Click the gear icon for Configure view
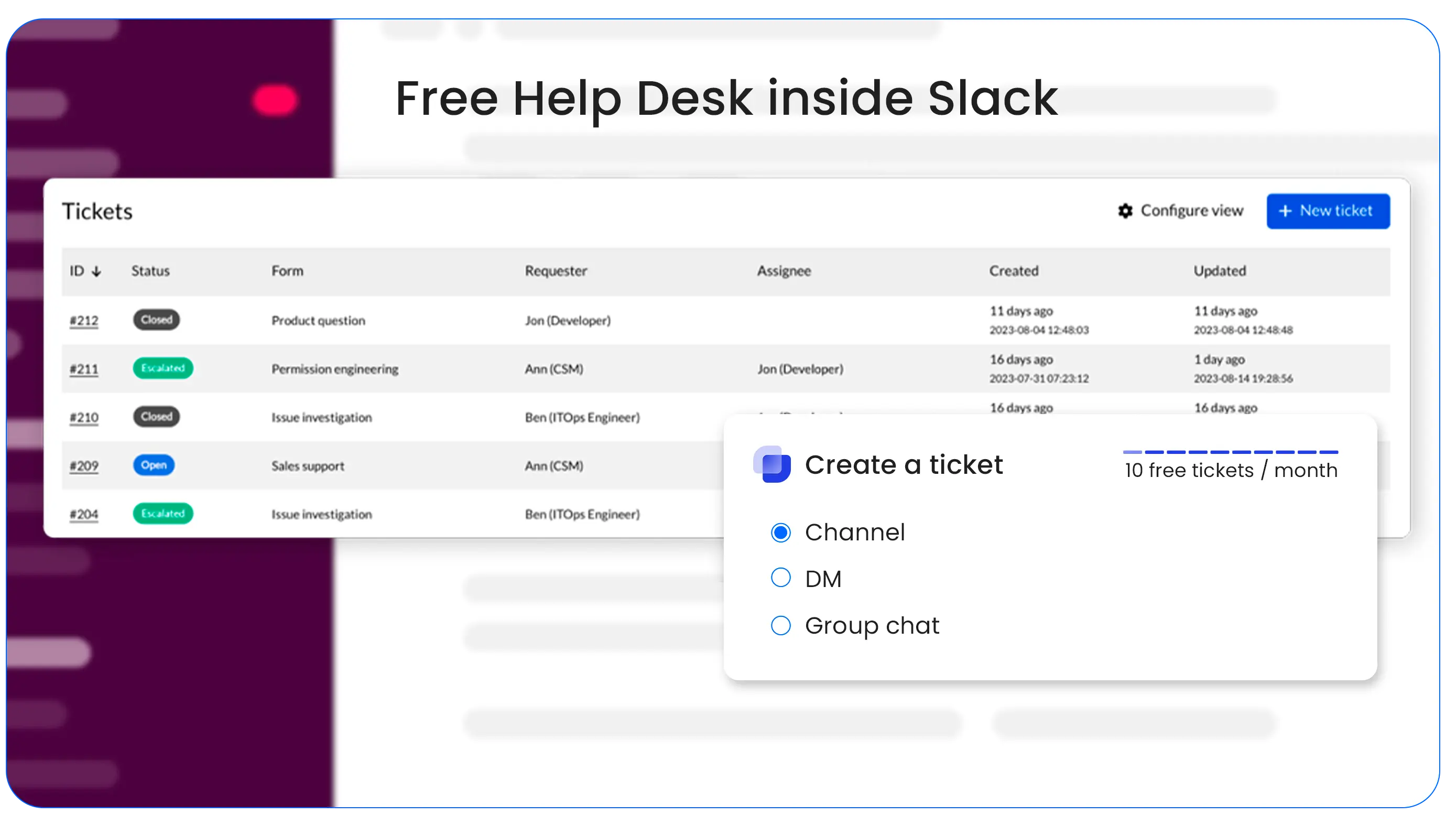 (1125, 211)
